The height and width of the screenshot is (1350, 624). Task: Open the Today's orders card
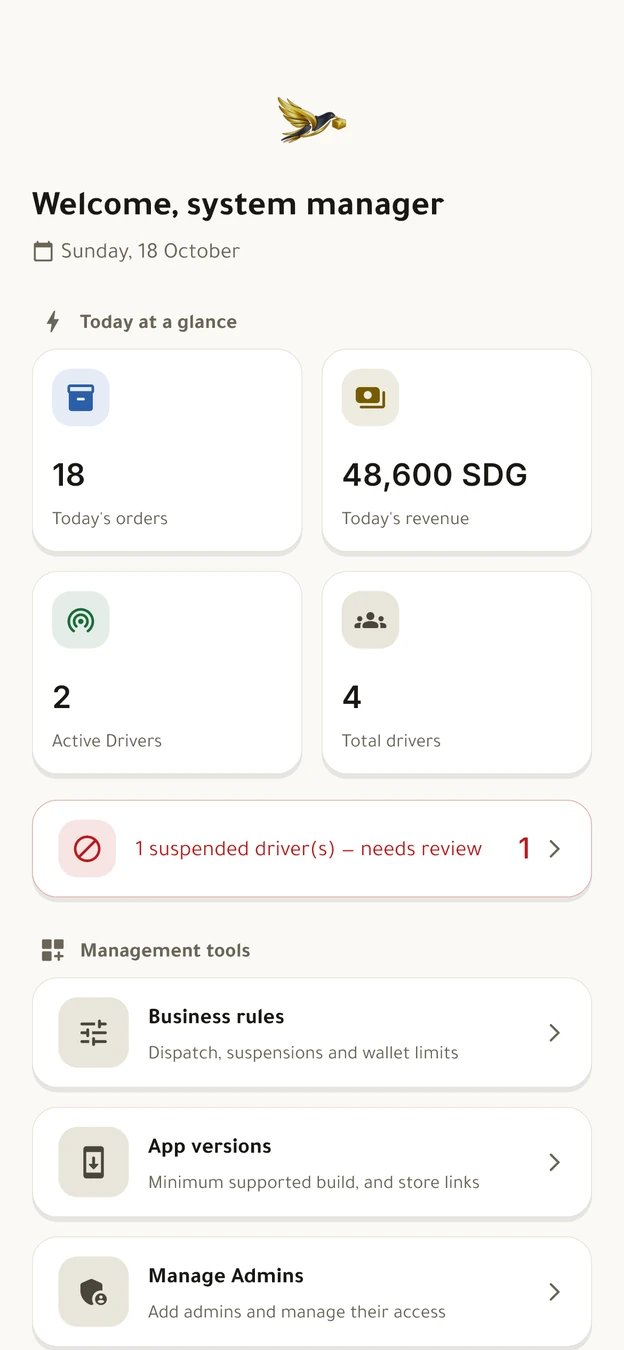click(167, 450)
